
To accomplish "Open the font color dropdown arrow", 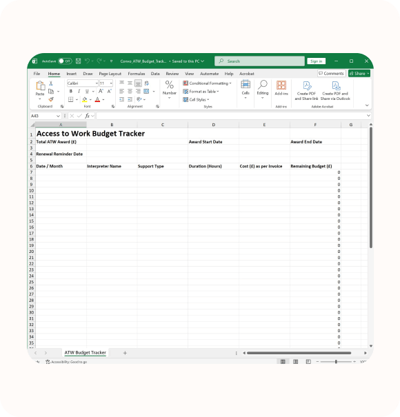I will point(103,99).
